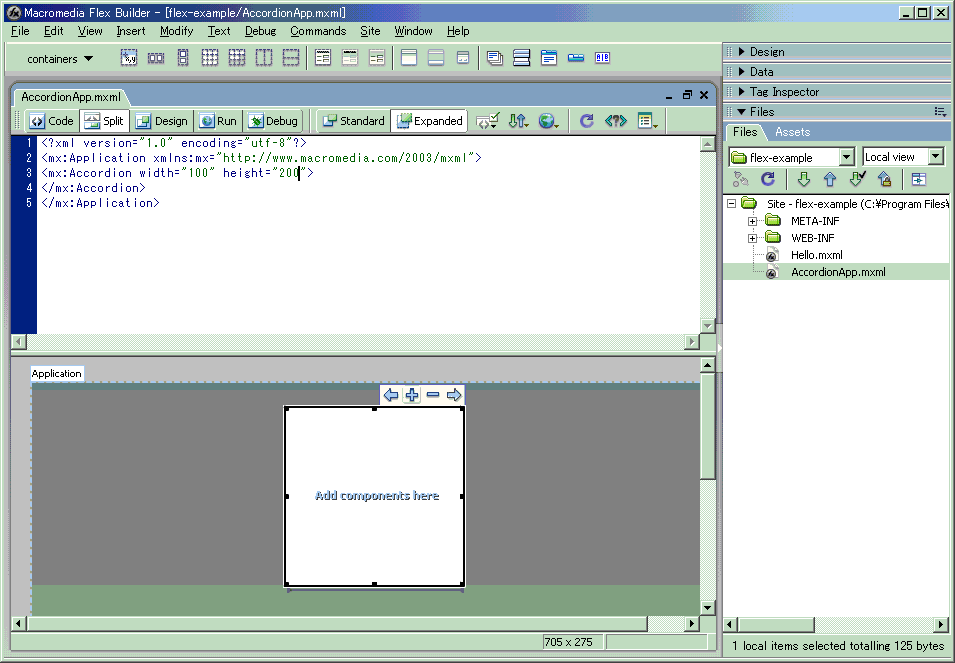955x663 pixels.
Task: Select the AccordionApp.mxml document tab
Action: click(x=71, y=97)
